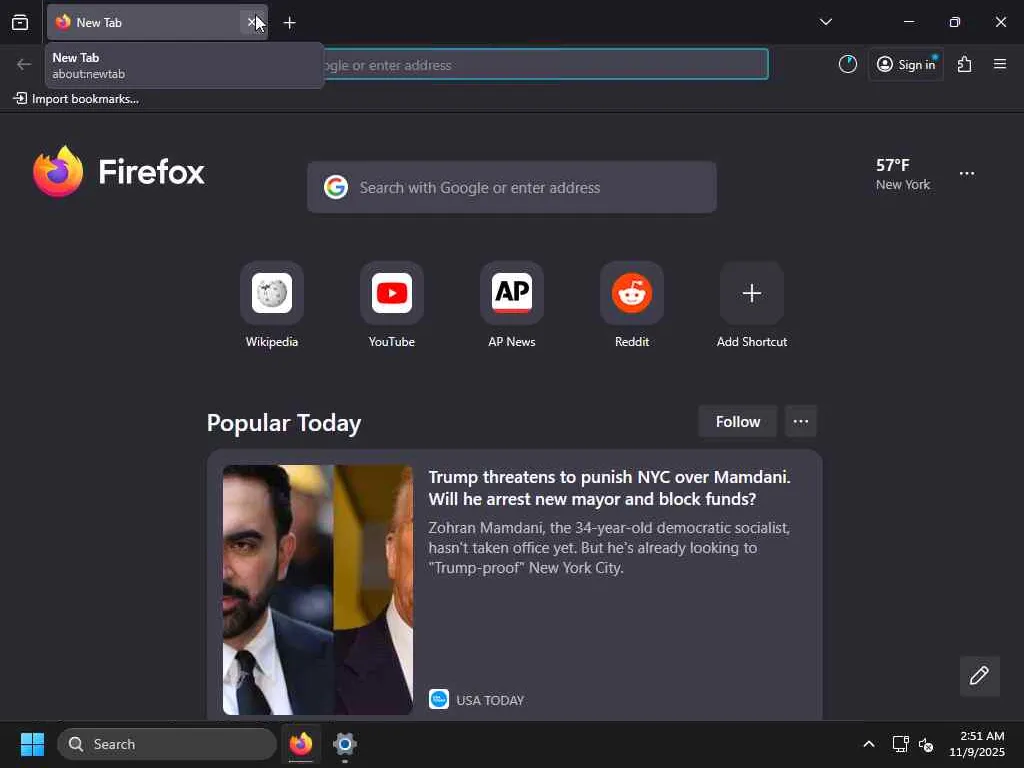Focus the top address bar

tap(545, 64)
